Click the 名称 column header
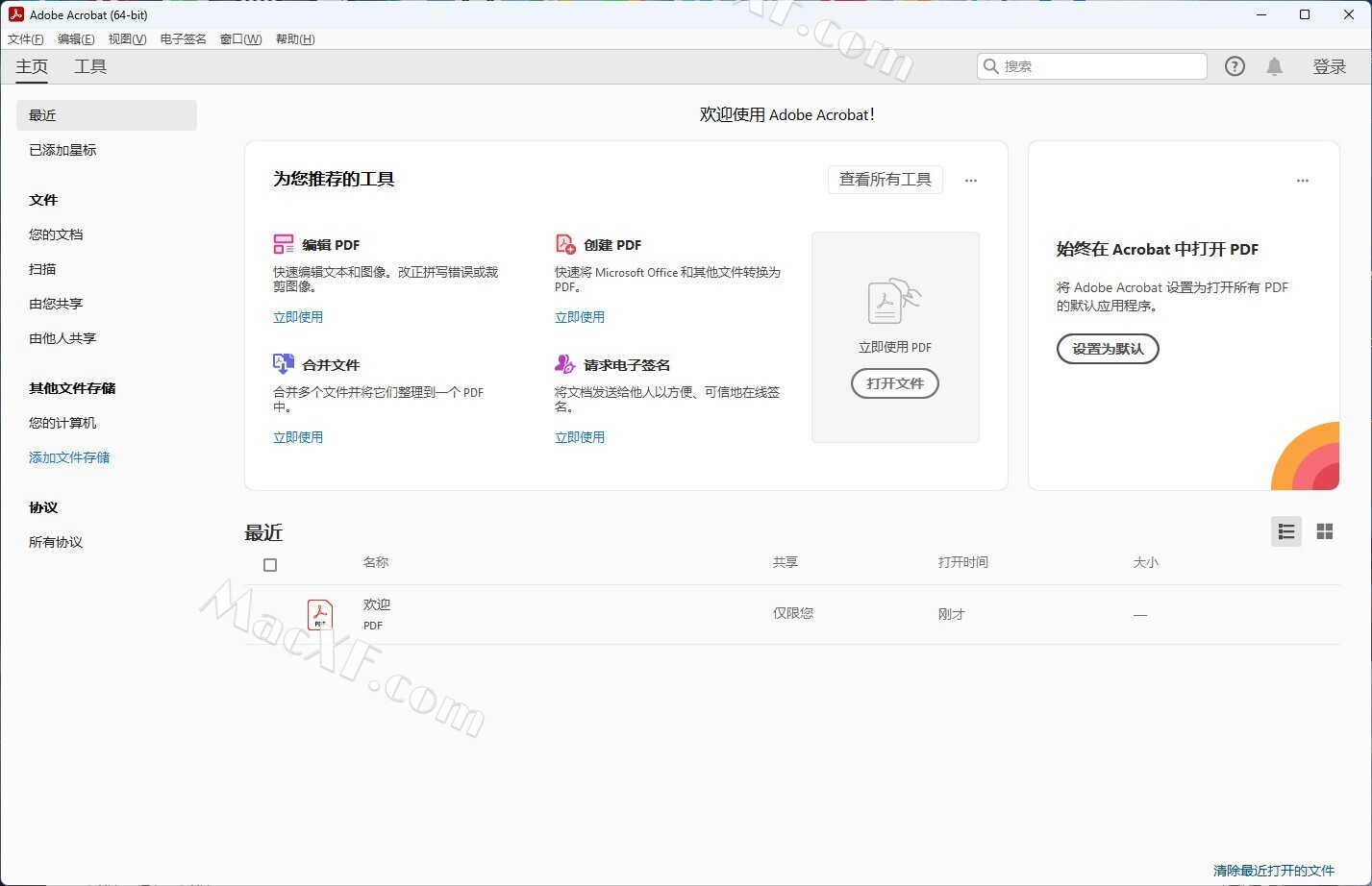Screen dimensions: 1372x886 (376, 562)
